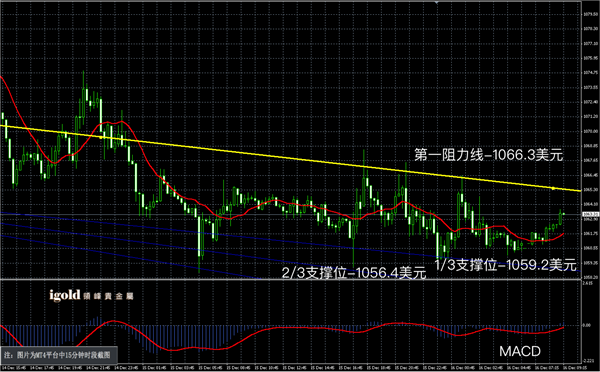Click the MACD 0.00 level label
The width and height of the screenshot is (600, 372).
[x=587, y=325]
